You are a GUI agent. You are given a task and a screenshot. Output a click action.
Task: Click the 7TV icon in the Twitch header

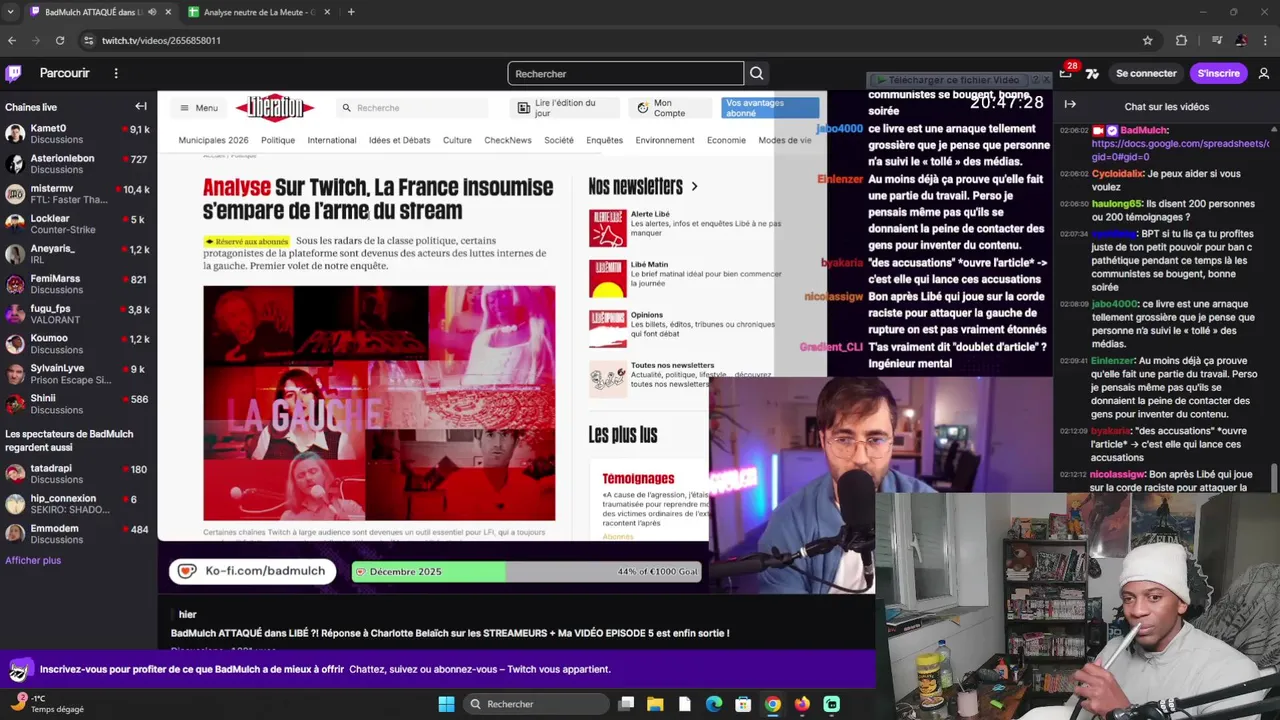point(1092,73)
